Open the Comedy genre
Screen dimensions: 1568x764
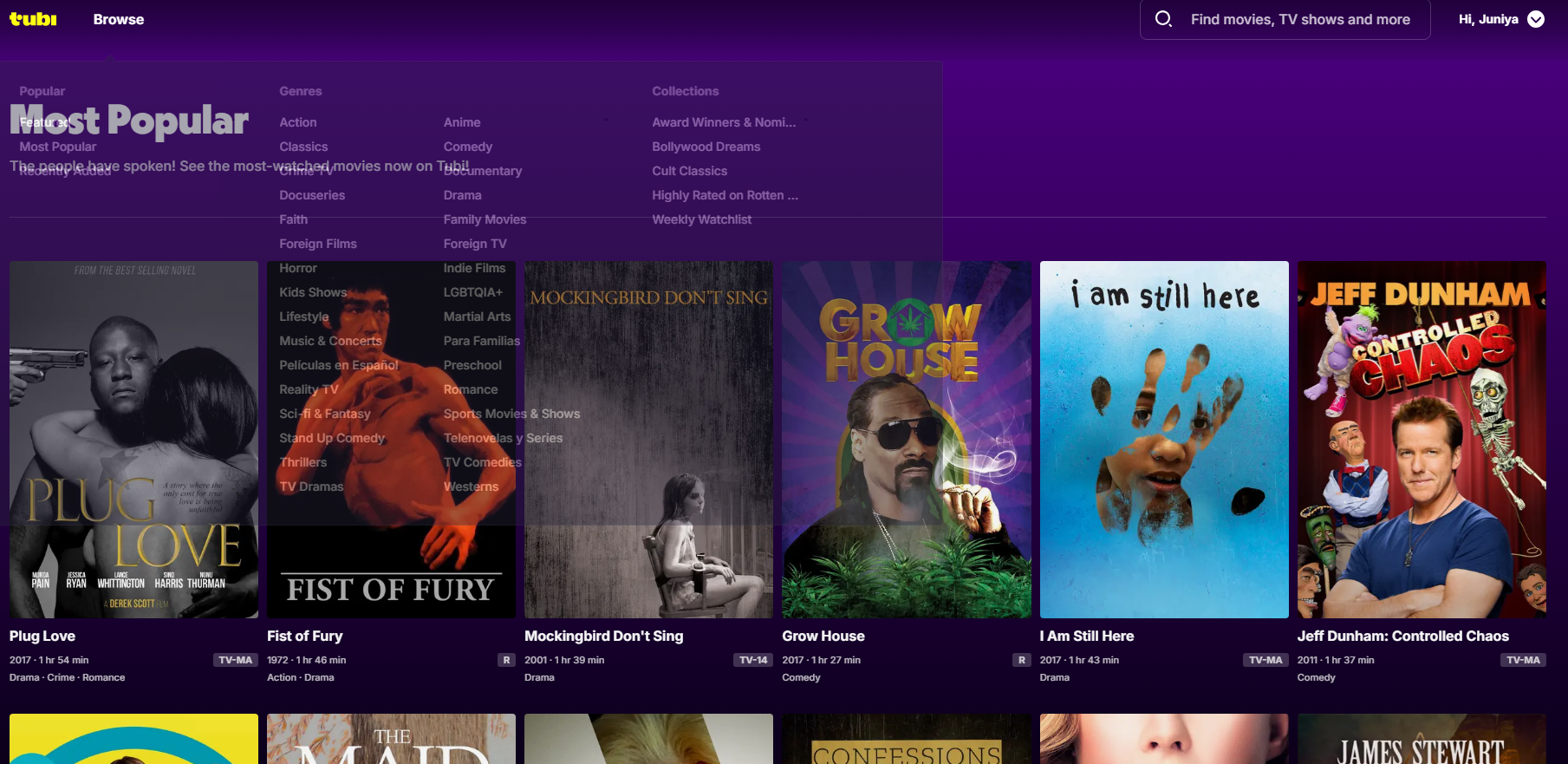click(x=468, y=147)
